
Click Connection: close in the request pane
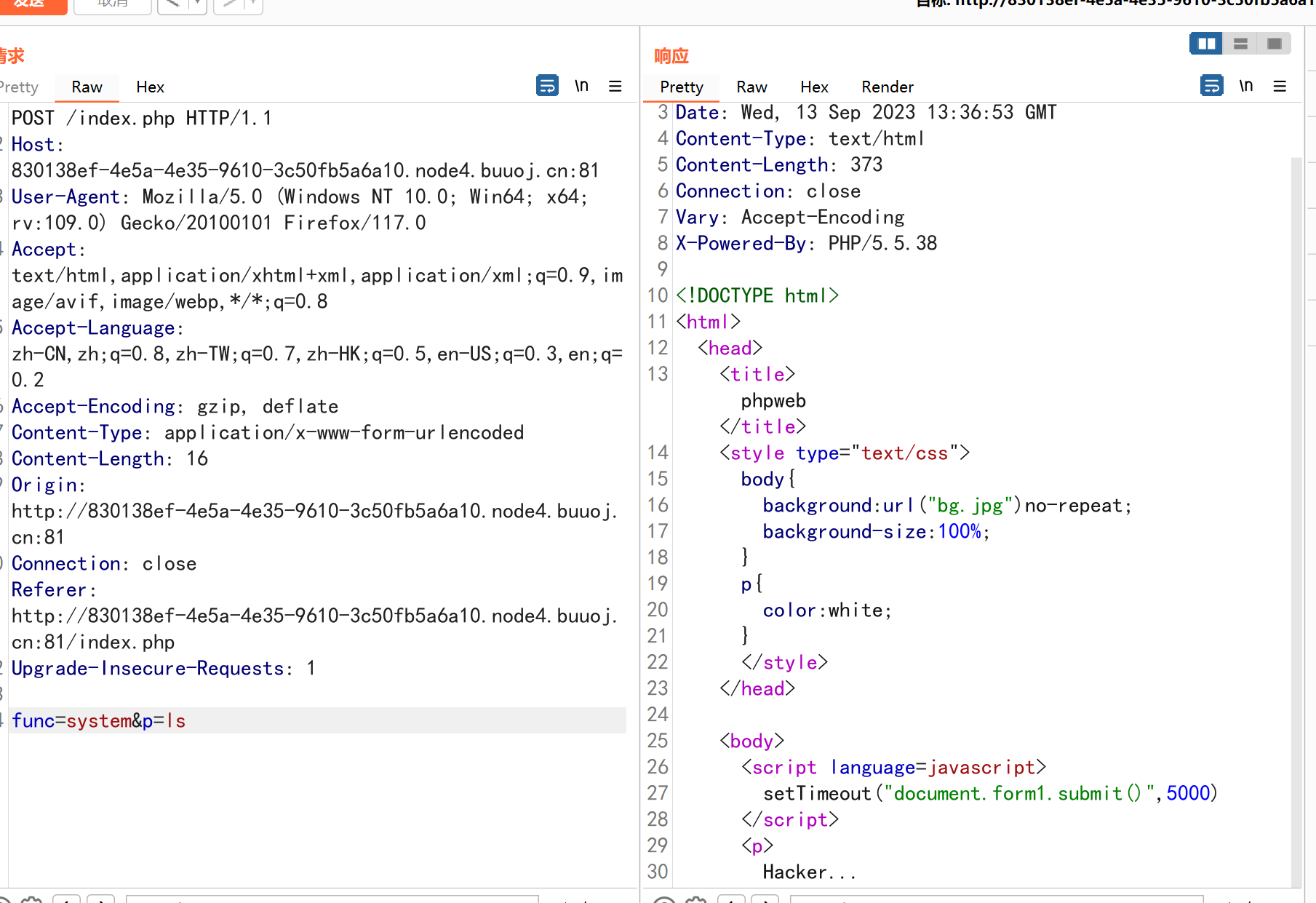pos(104,564)
